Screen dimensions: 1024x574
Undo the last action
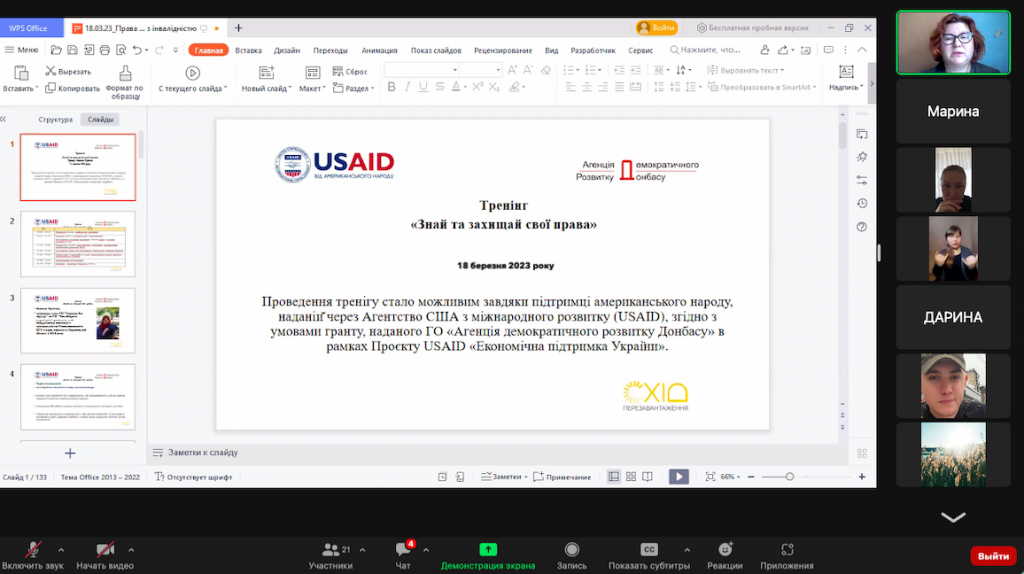[x=136, y=50]
